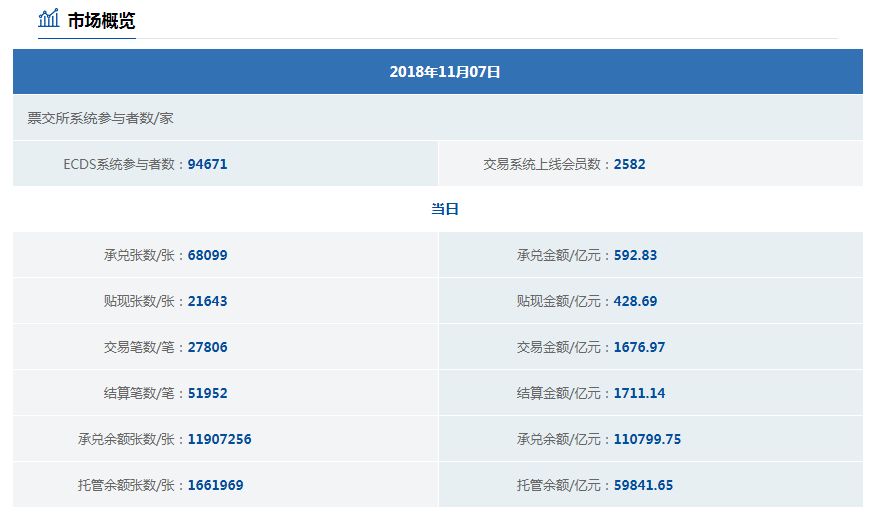This screenshot has height=513, width=877.
Task: Select transaction count value 27806
Action: pyautogui.click(x=208, y=347)
